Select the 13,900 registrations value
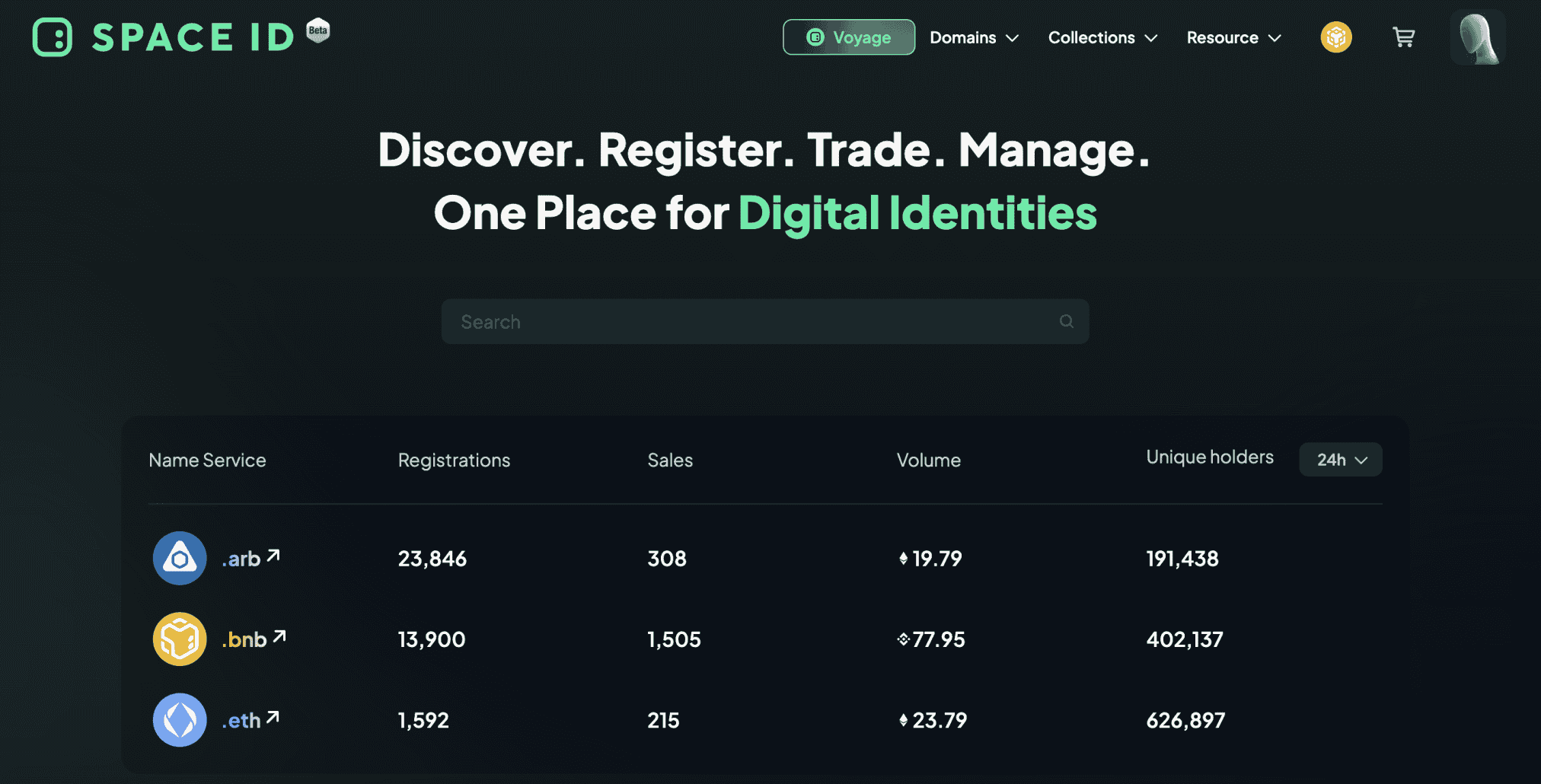This screenshot has width=1541, height=784. tap(432, 639)
